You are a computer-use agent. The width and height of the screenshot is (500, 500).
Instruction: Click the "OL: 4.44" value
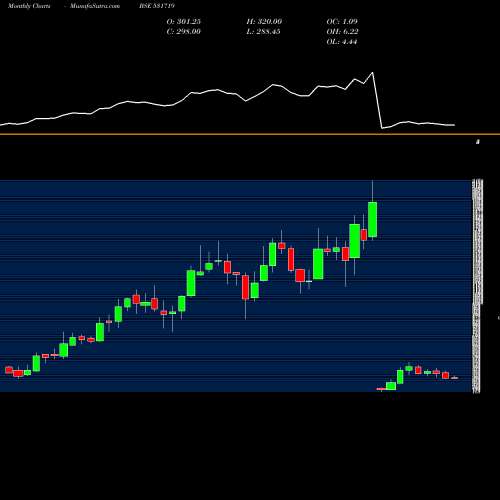click(342, 42)
